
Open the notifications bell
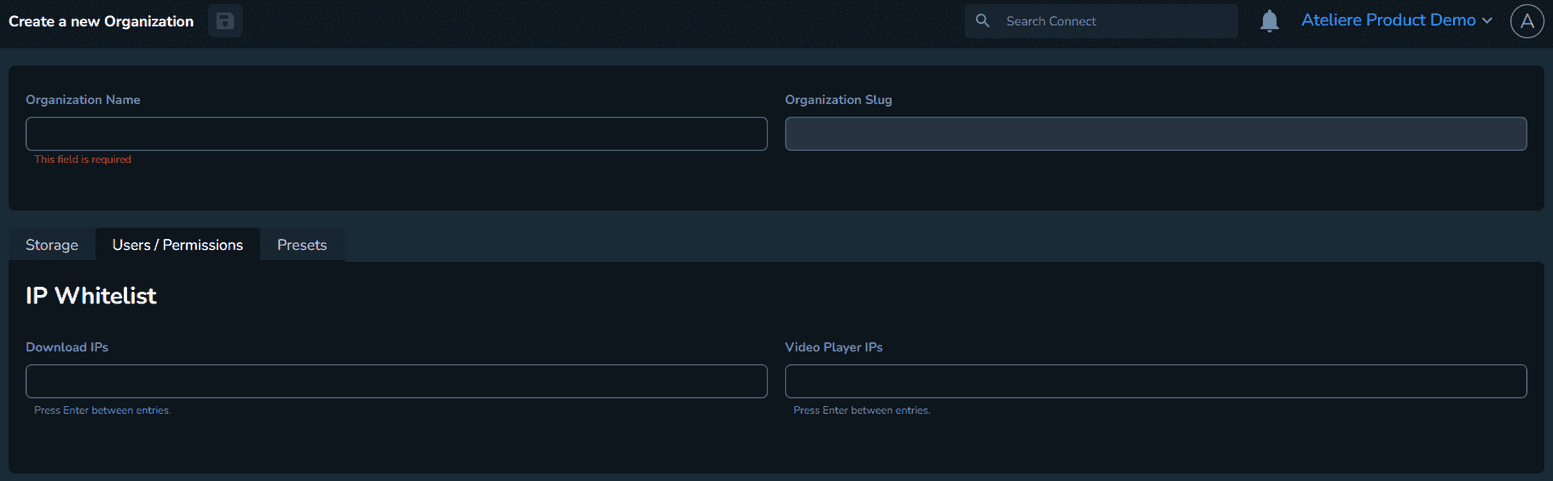[1270, 21]
